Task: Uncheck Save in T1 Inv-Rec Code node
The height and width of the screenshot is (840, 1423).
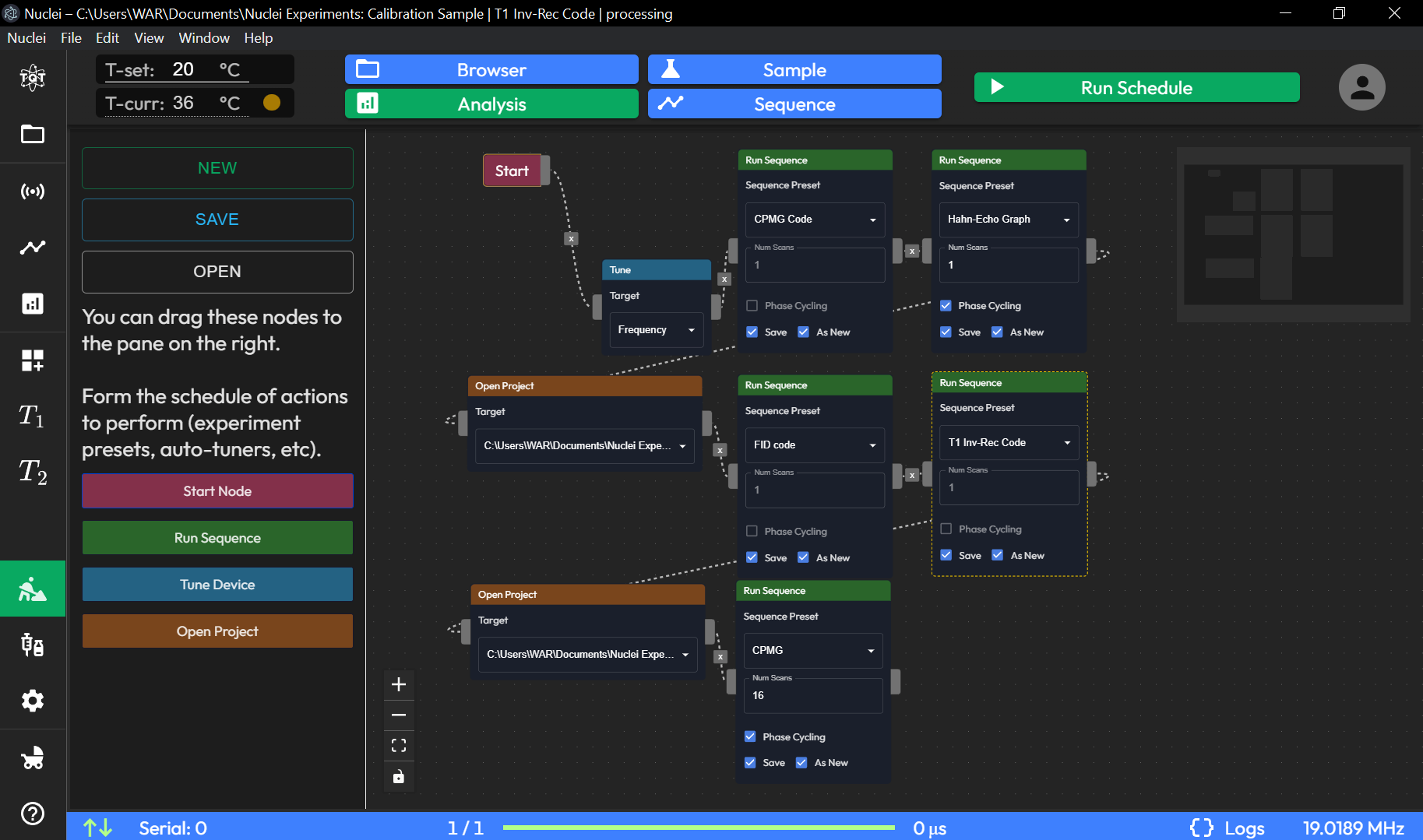Action: click(946, 555)
